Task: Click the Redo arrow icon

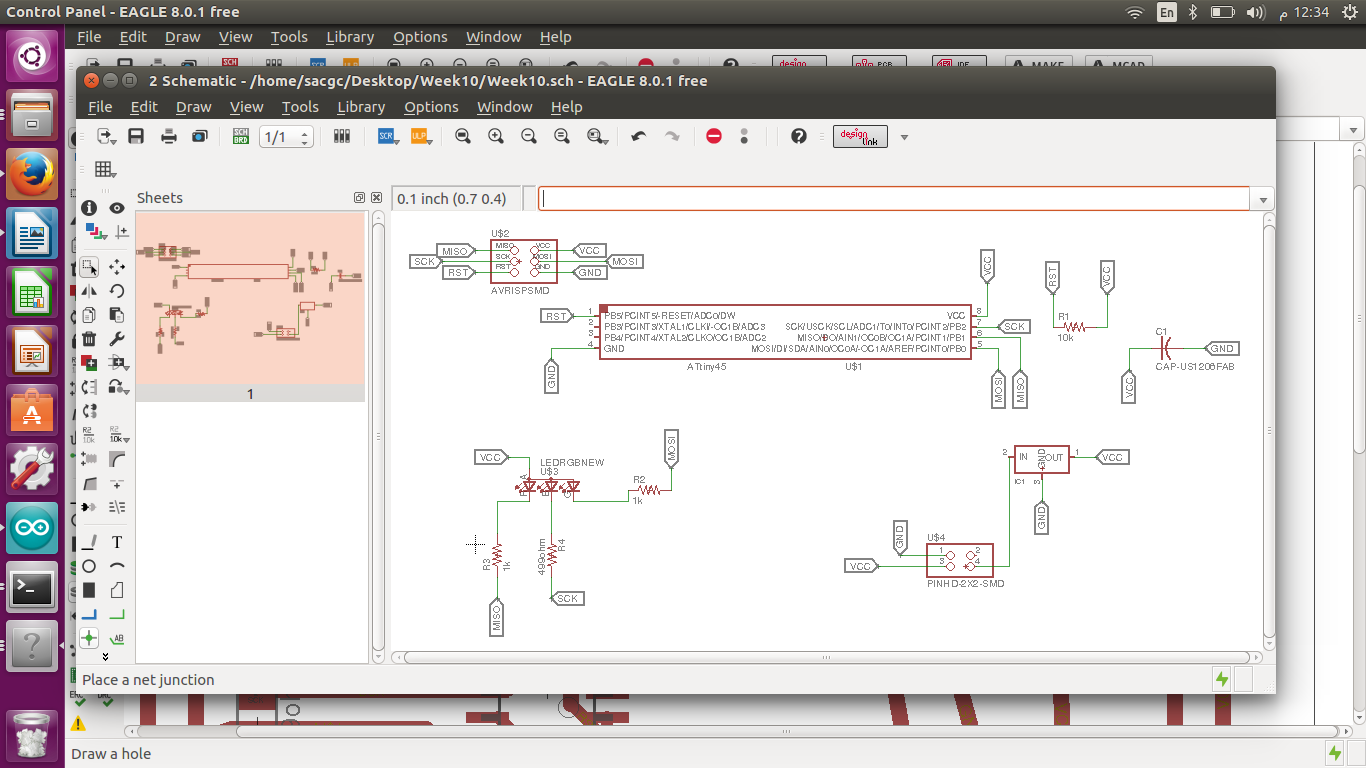Action: [672, 136]
